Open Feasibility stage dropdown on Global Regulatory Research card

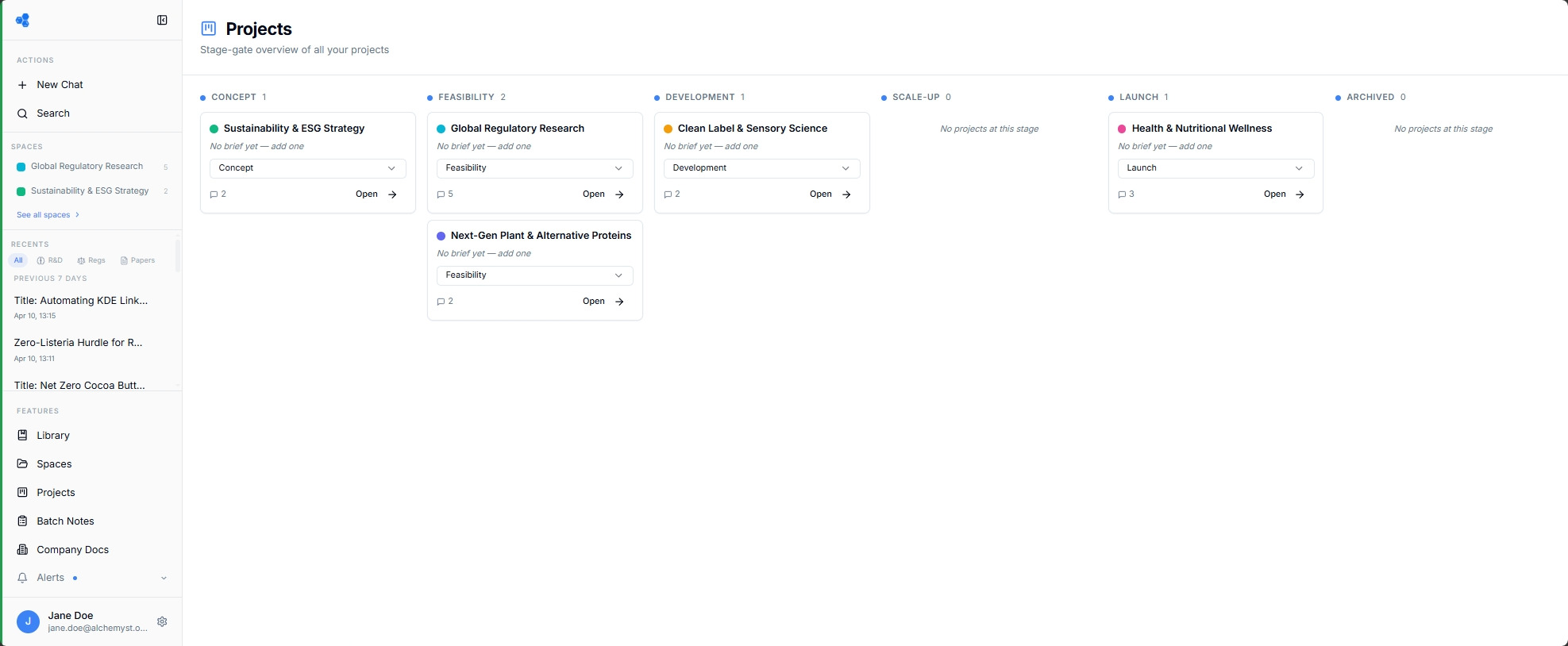pos(535,168)
